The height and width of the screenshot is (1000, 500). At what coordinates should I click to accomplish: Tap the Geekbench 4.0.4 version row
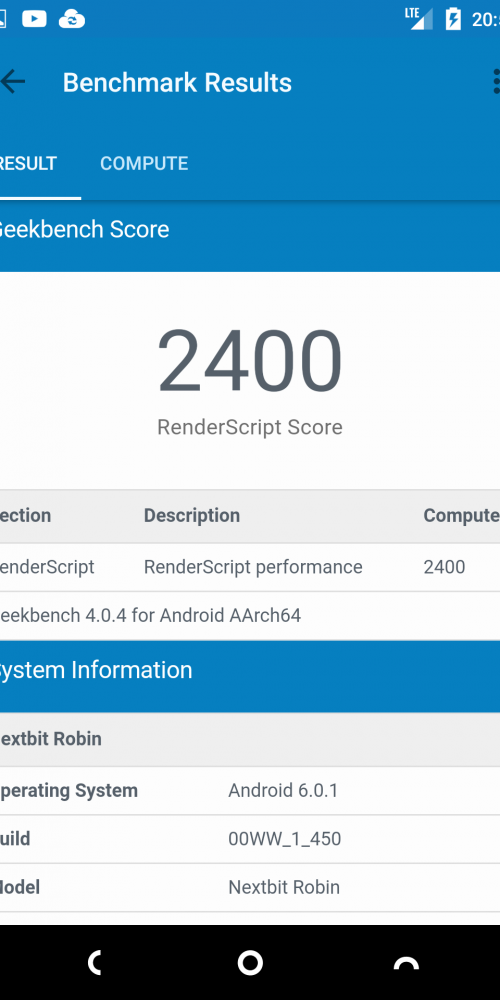pyautogui.click(x=250, y=615)
